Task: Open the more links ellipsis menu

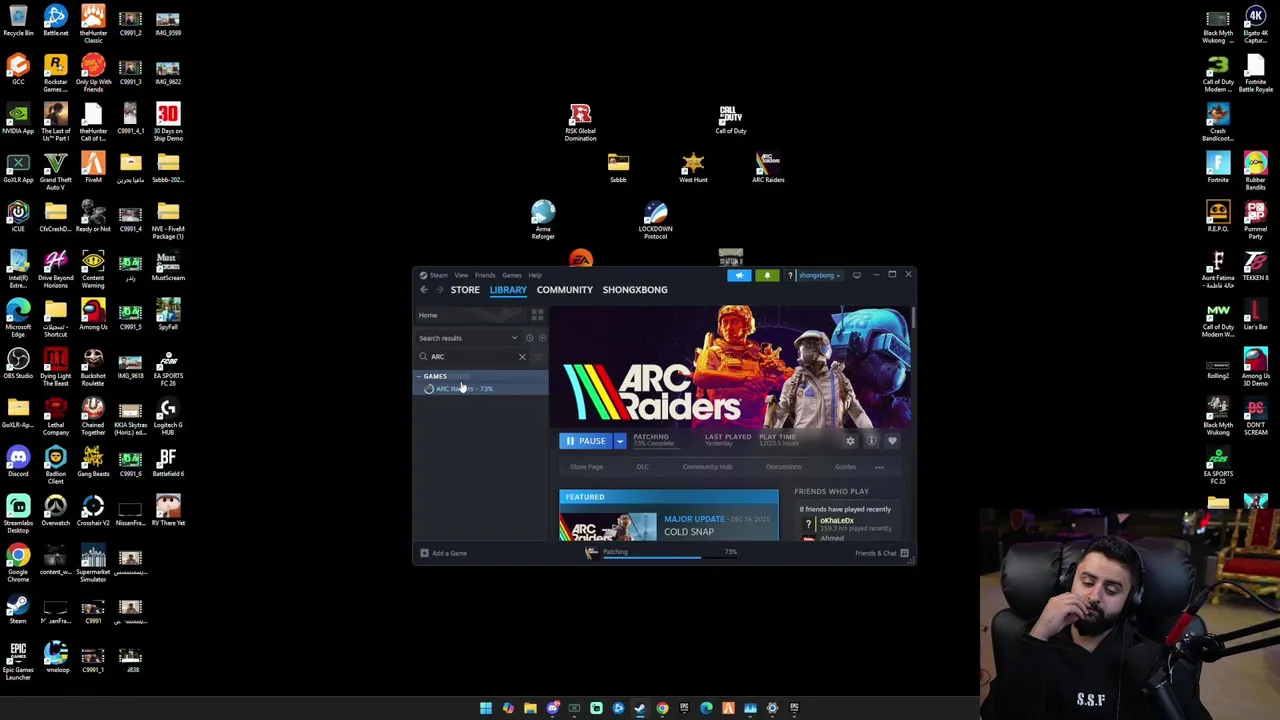Action: (879, 467)
